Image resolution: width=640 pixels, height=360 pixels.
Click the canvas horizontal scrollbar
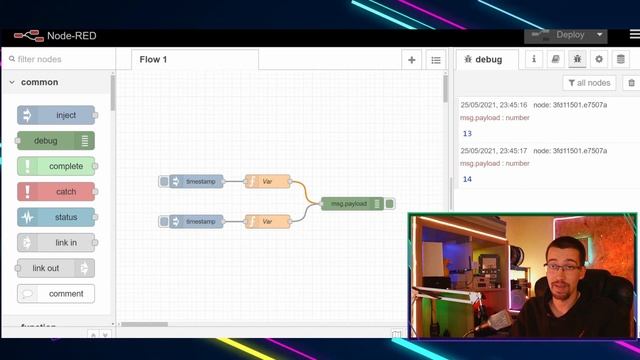[x=144, y=324]
